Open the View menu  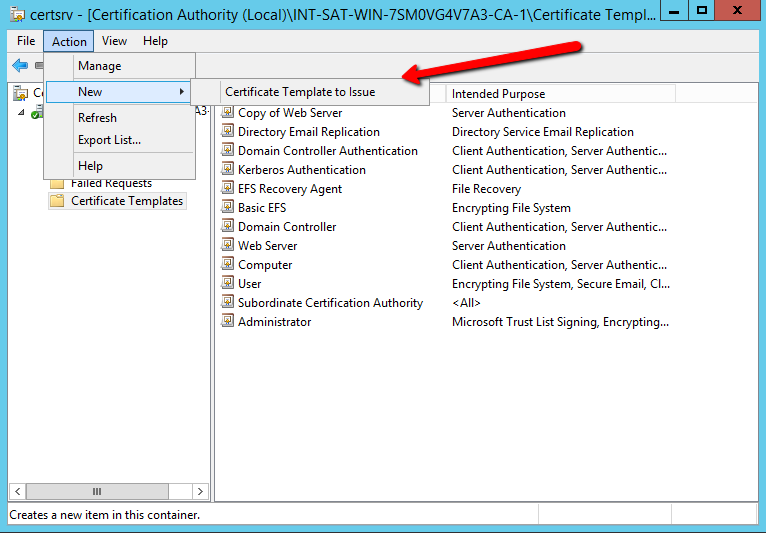(114, 41)
